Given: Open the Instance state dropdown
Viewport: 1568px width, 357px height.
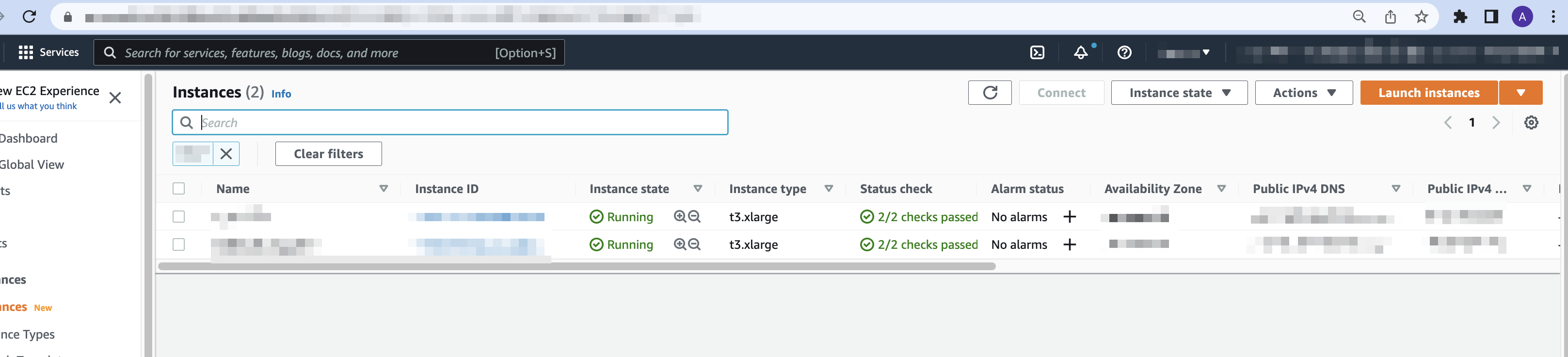Looking at the screenshot, I should [1179, 93].
